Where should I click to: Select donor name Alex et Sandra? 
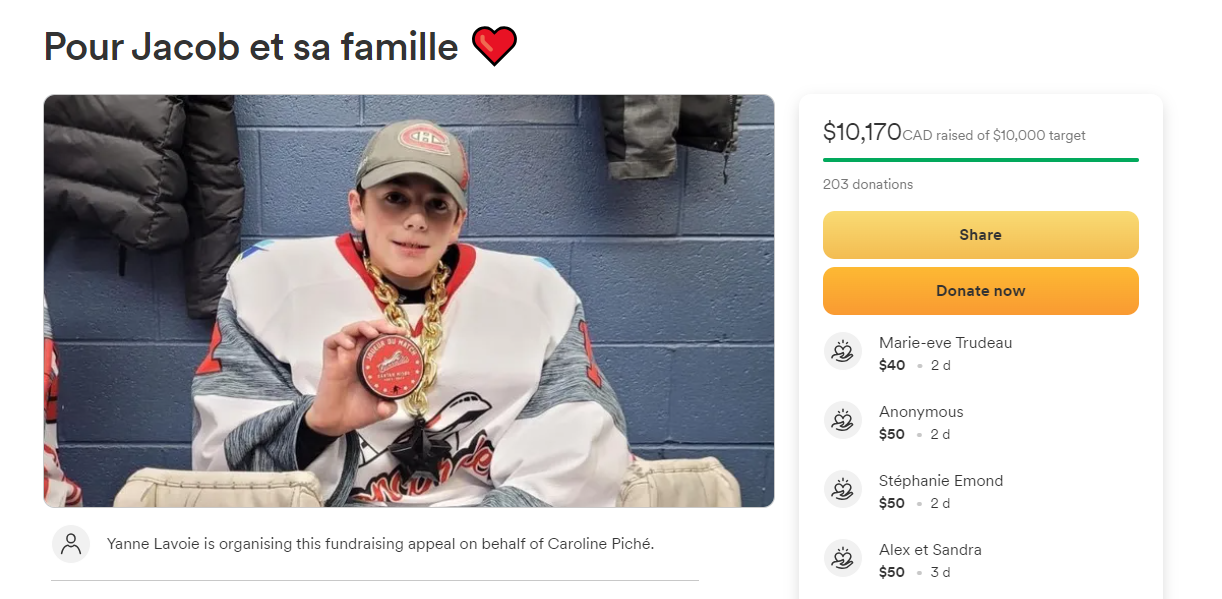[930, 550]
